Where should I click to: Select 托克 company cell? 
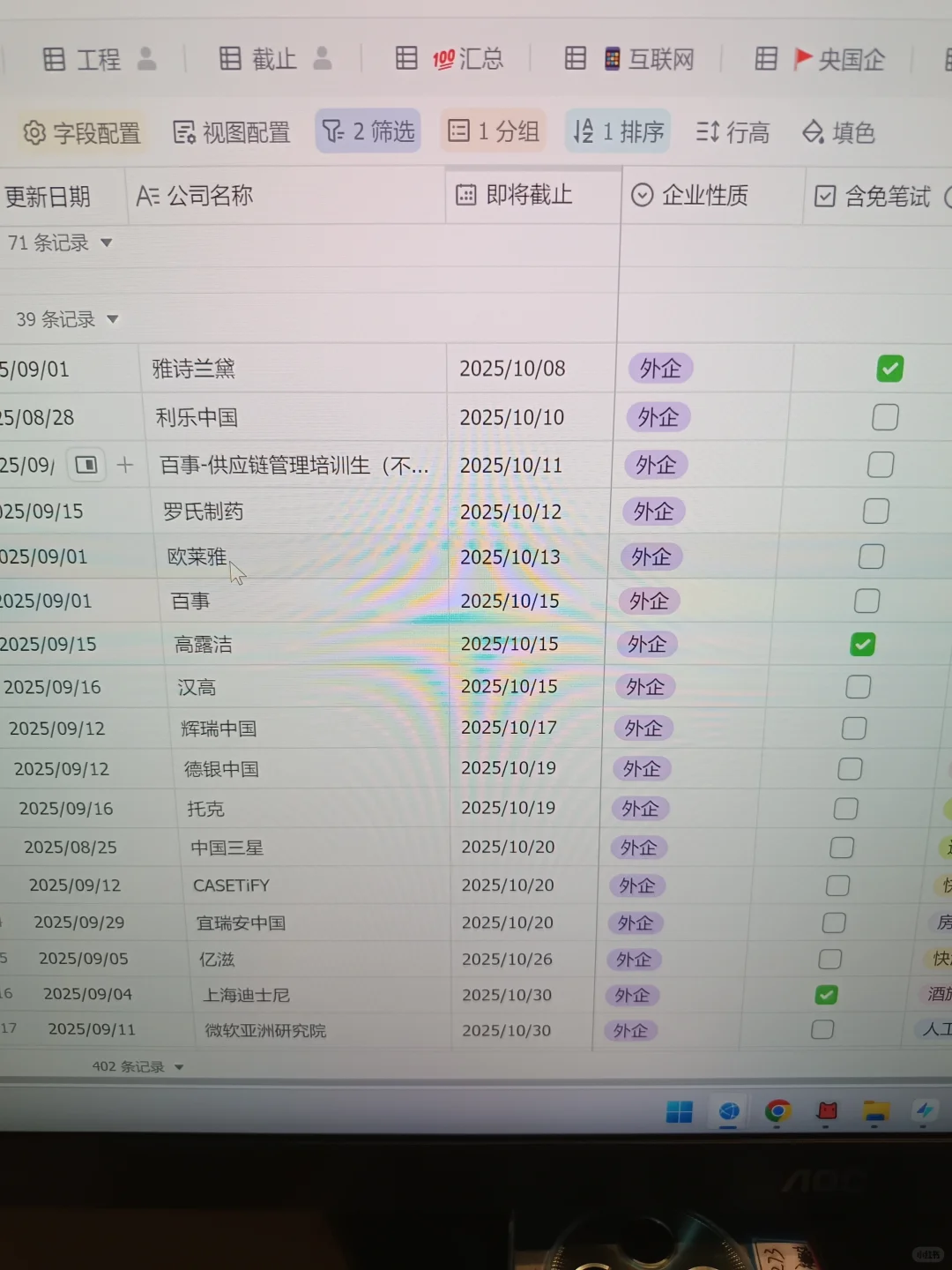click(313, 808)
